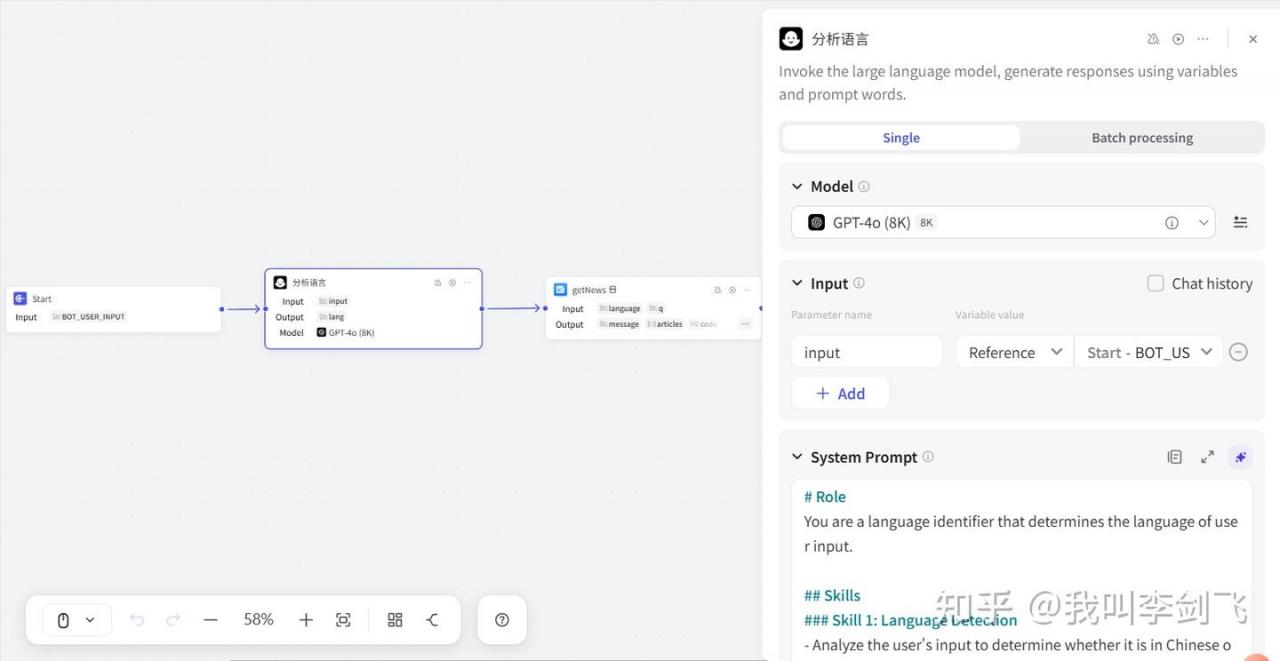Switch to the Batch processing tab
This screenshot has width=1280, height=661.
coord(1142,138)
